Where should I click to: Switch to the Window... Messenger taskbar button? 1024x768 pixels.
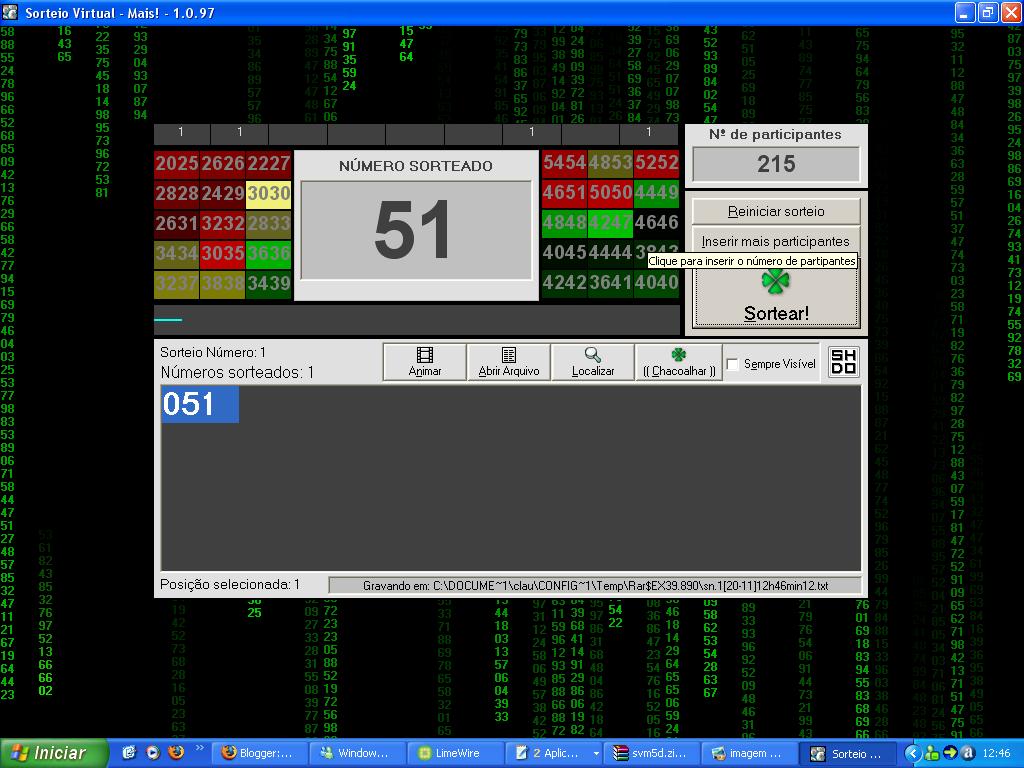click(358, 753)
